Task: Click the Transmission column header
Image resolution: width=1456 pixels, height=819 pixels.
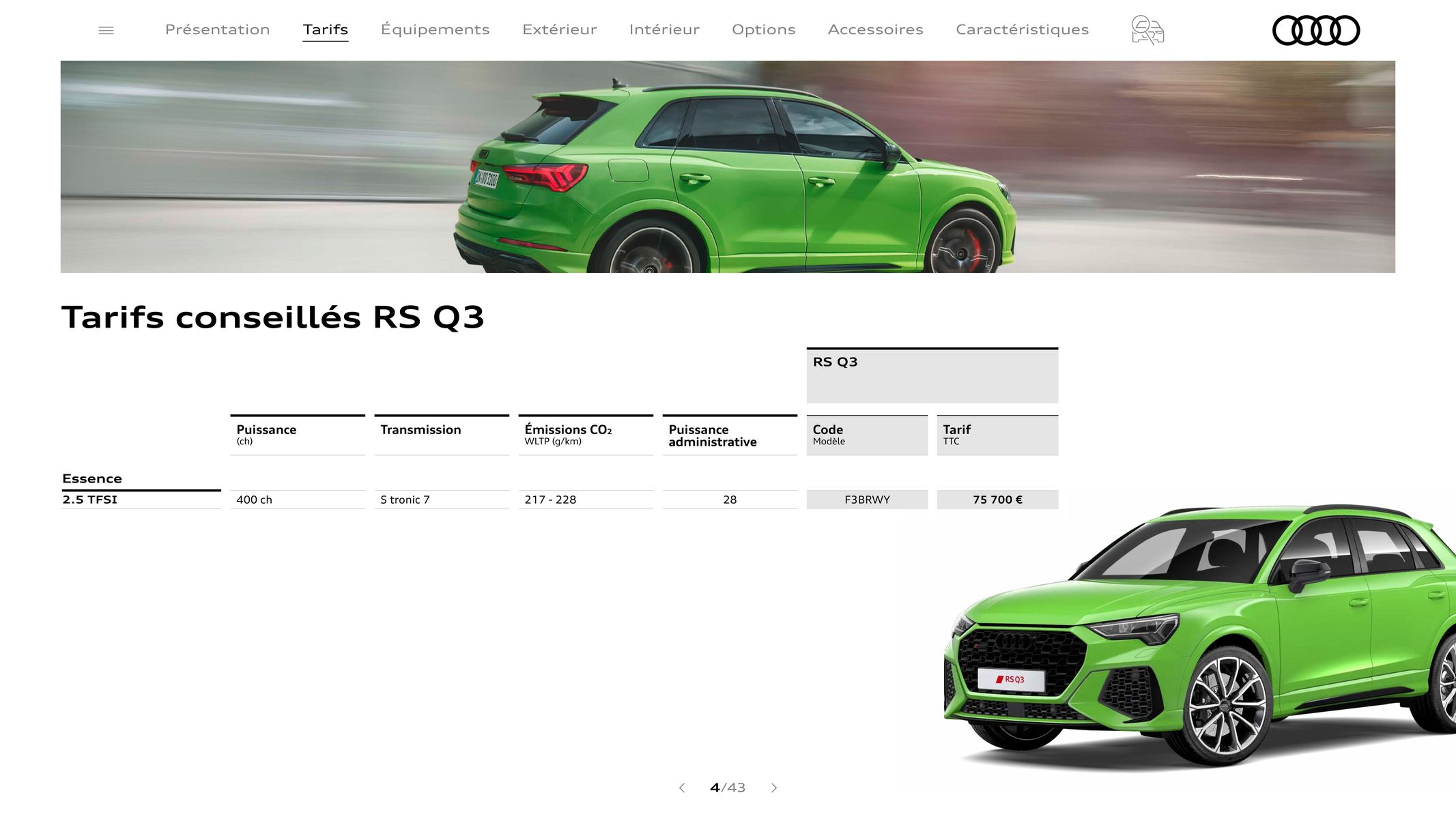Action: (x=442, y=435)
